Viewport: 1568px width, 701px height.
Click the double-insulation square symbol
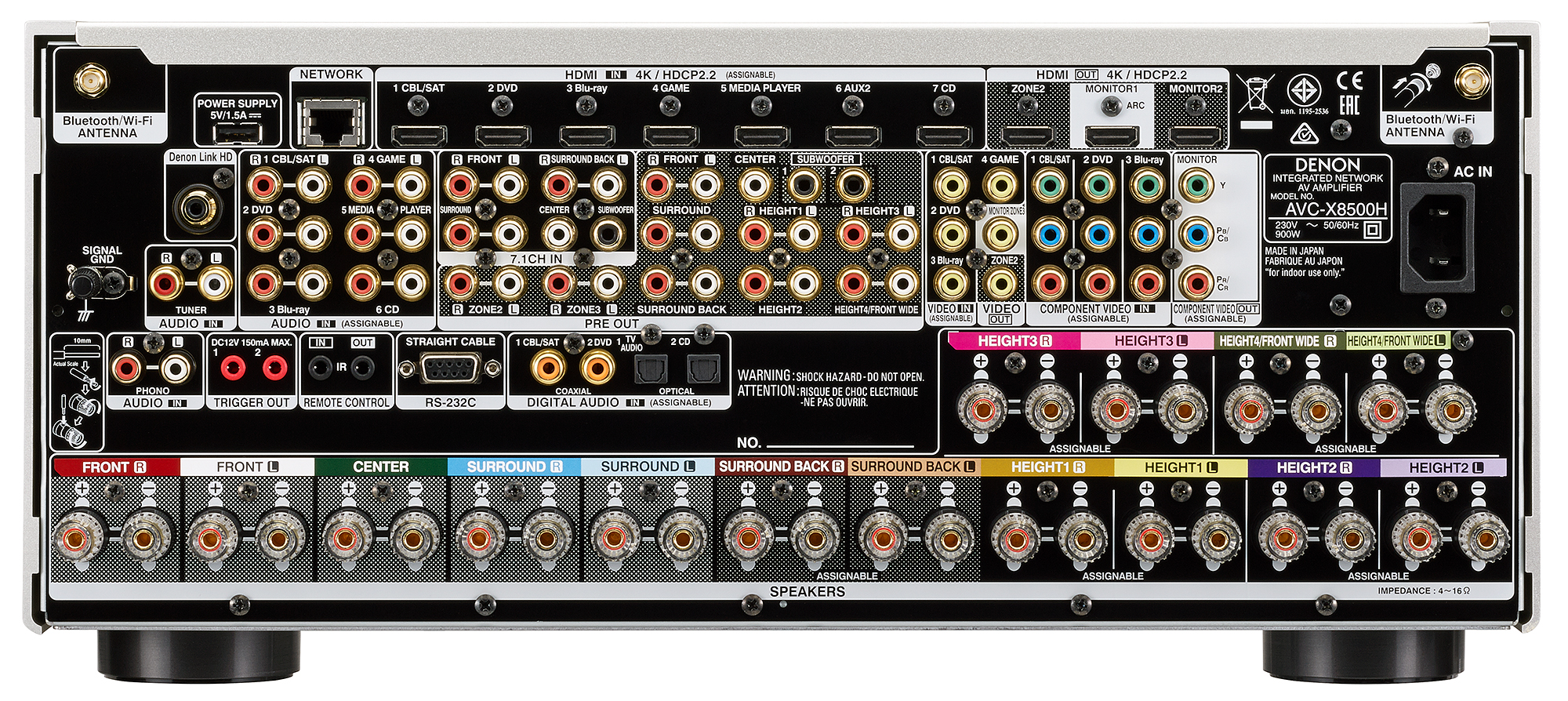pyautogui.click(x=1372, y=230)
